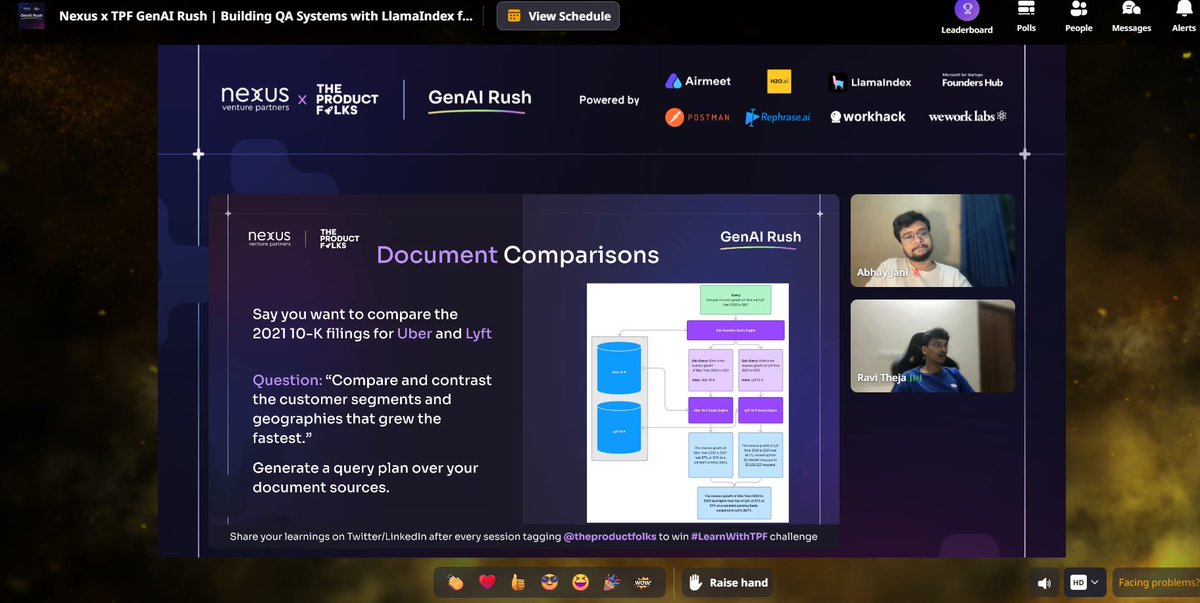The image size is (1200, 603).
Task: Click the query plan flowchart diagram
Action: pyautogui.click(x=688, y=403)
